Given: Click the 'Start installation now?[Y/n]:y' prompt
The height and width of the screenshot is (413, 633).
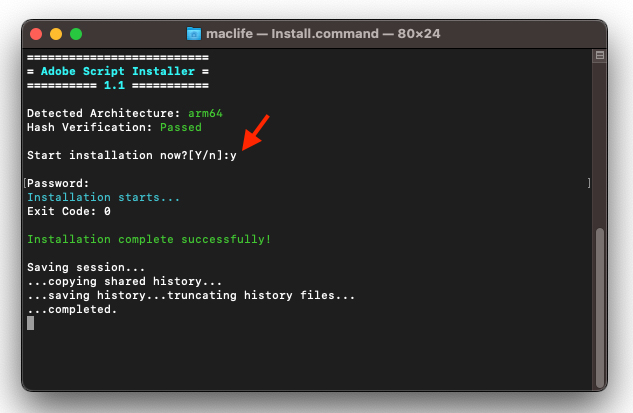Looking at the screenshot, I should click(x=131, y=155).
